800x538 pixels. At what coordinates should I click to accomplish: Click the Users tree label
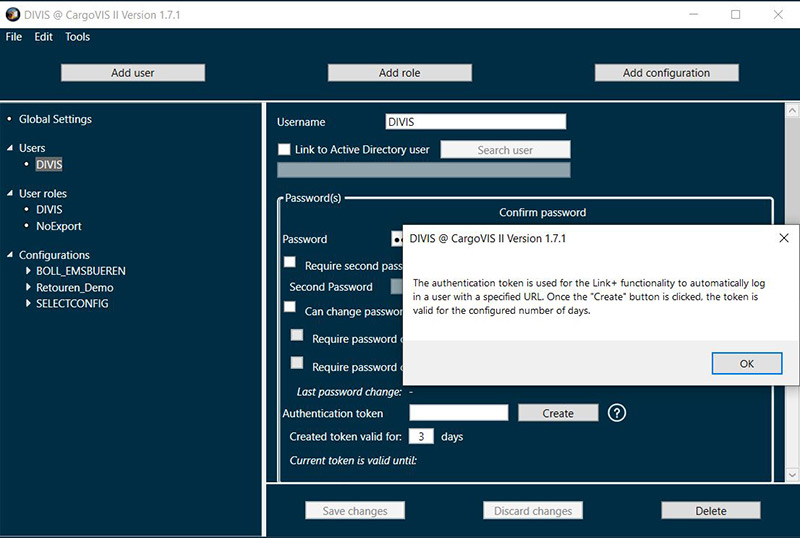point(32,148)
